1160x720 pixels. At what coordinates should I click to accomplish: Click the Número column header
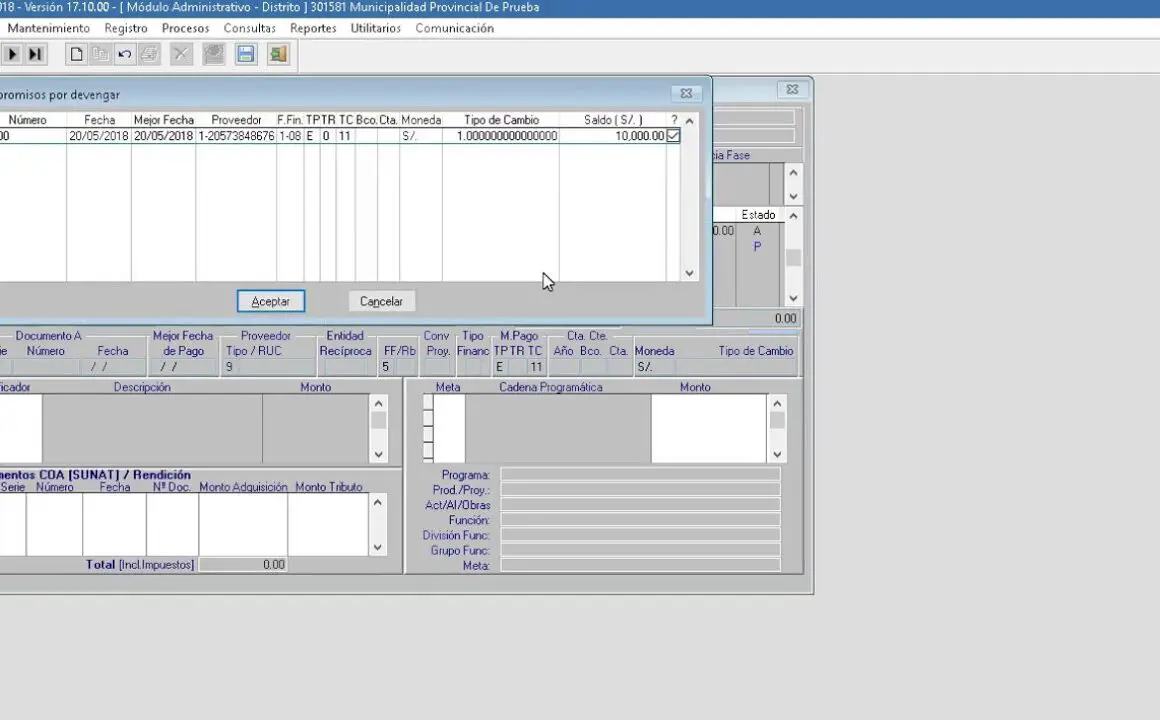click(x=27, y=120)
